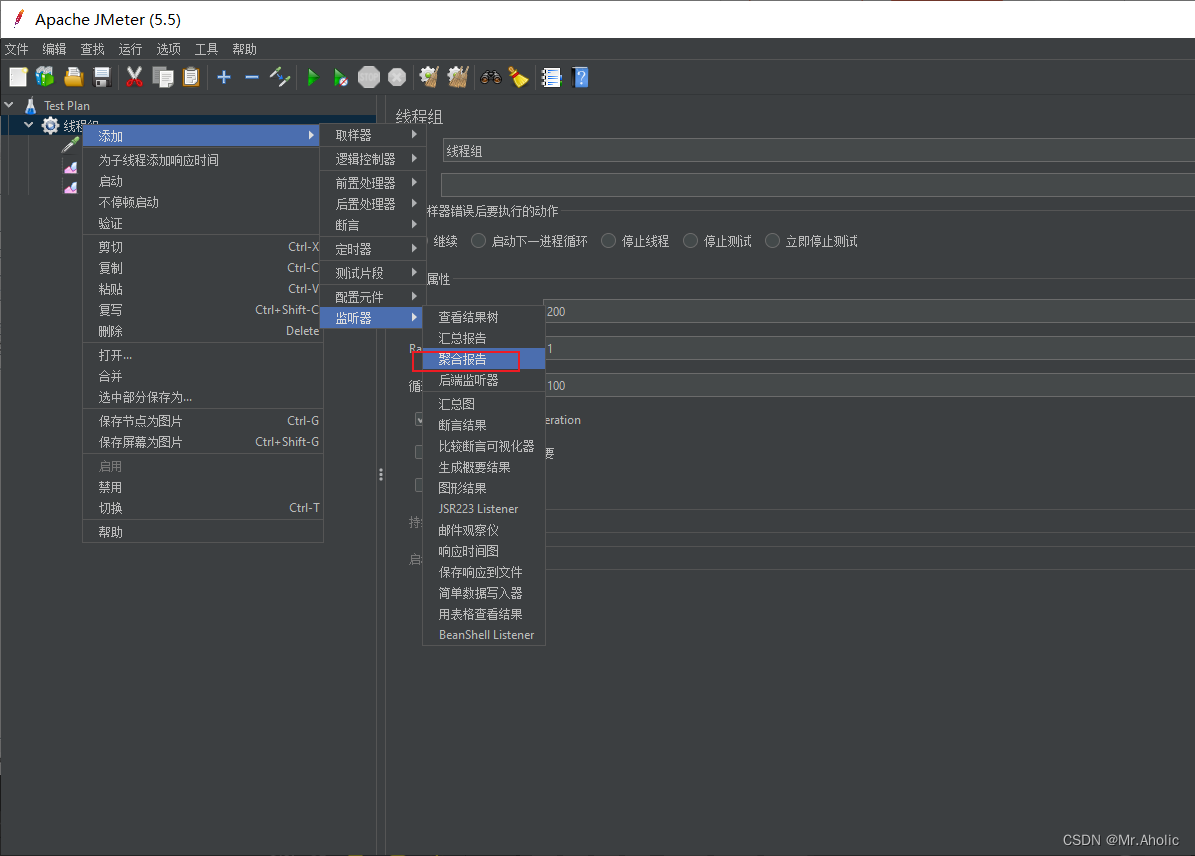Open the Templates toolbar icon
1195x856 pixels.
point(46,77)
